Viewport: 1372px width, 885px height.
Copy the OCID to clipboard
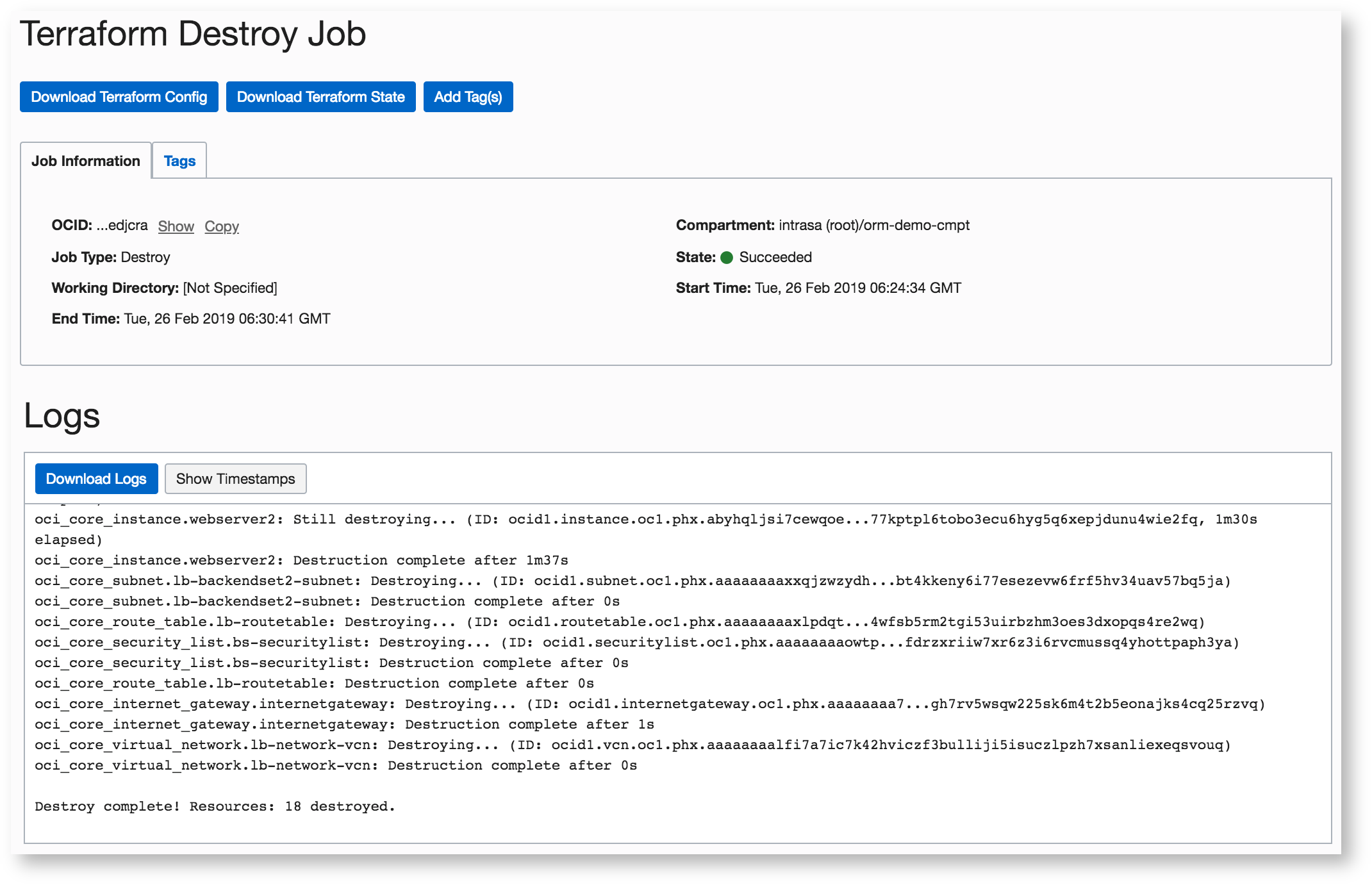(x=222, y=226)
